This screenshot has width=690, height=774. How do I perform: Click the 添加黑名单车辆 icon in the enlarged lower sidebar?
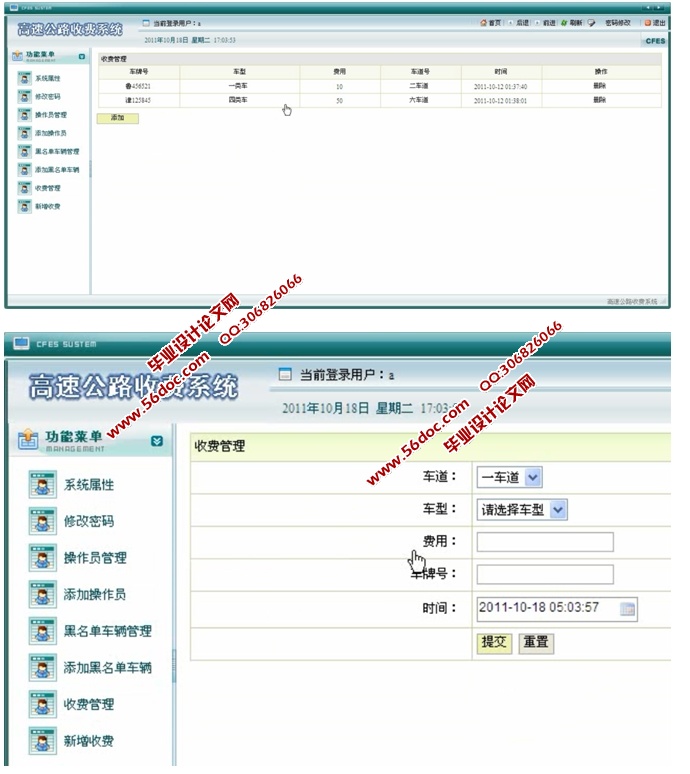(42, 668)
